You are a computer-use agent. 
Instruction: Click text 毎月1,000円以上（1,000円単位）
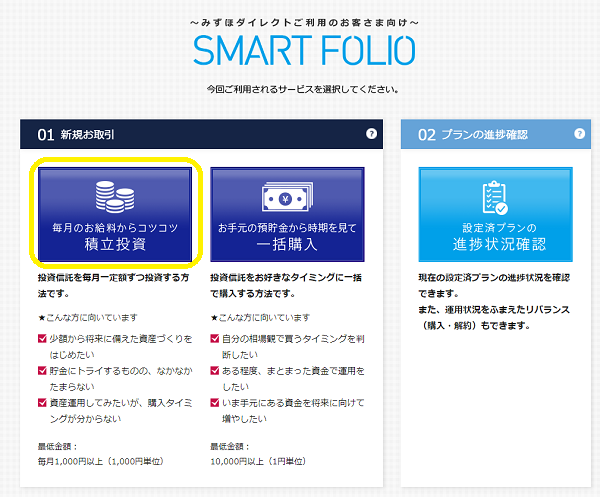tap(101, 462)
